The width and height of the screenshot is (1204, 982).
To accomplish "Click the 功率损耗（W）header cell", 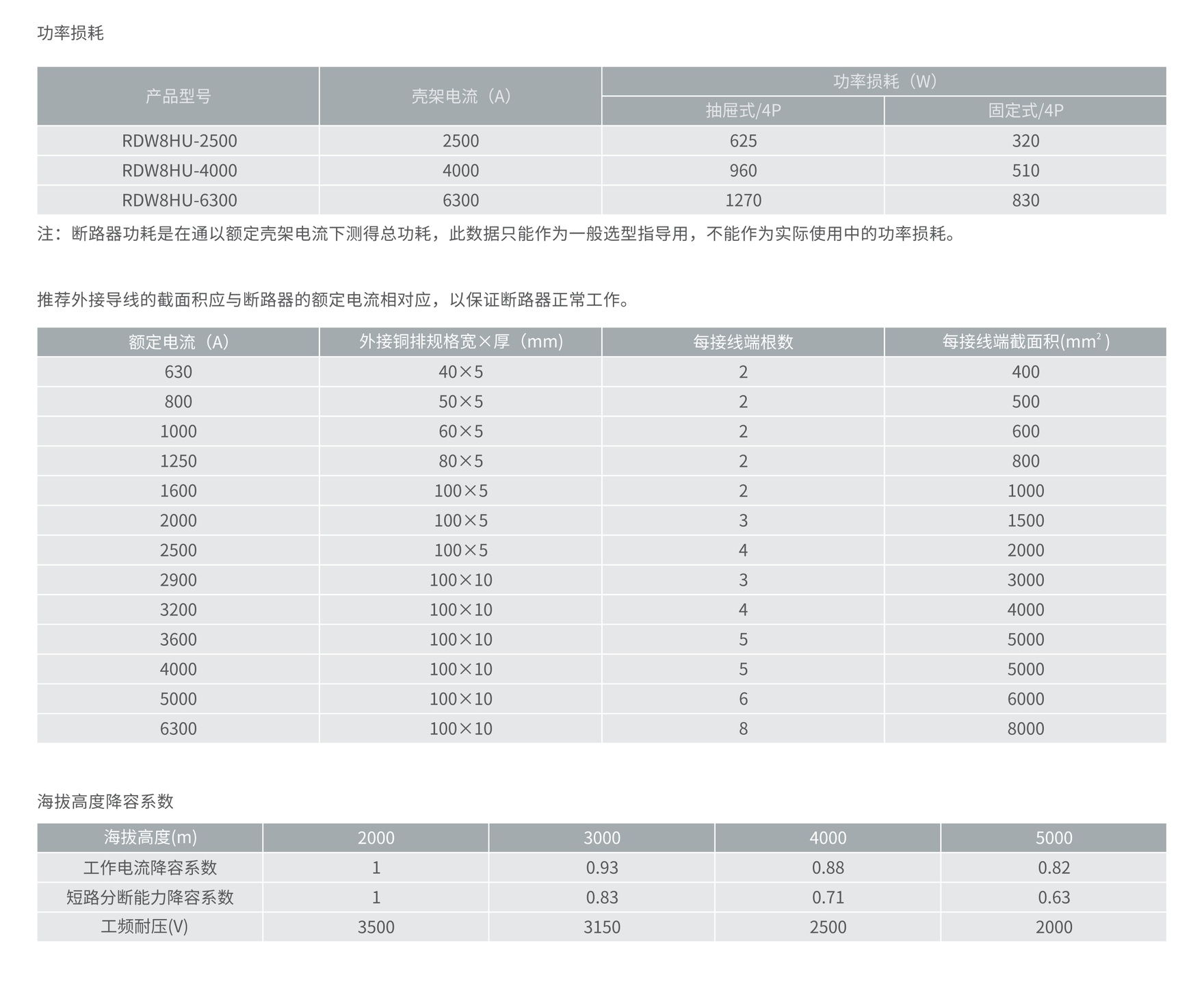I will (884, 81).
